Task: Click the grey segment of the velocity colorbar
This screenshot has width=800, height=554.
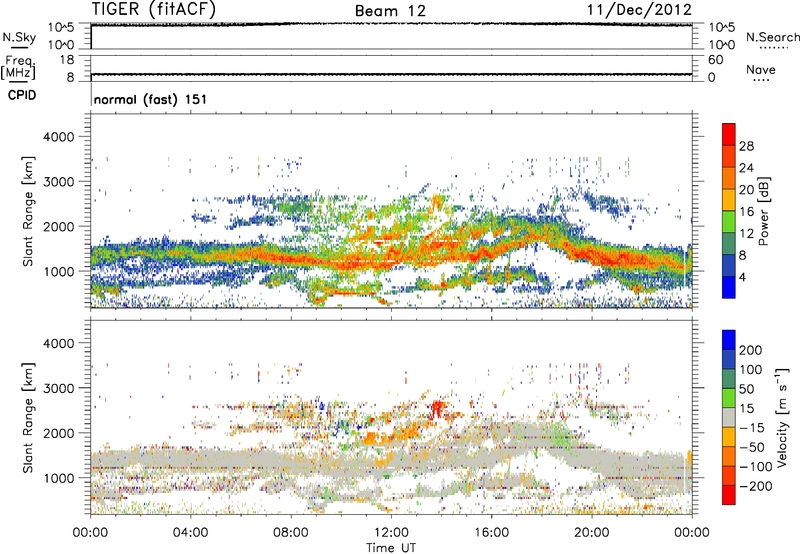Action: point(729,418)
